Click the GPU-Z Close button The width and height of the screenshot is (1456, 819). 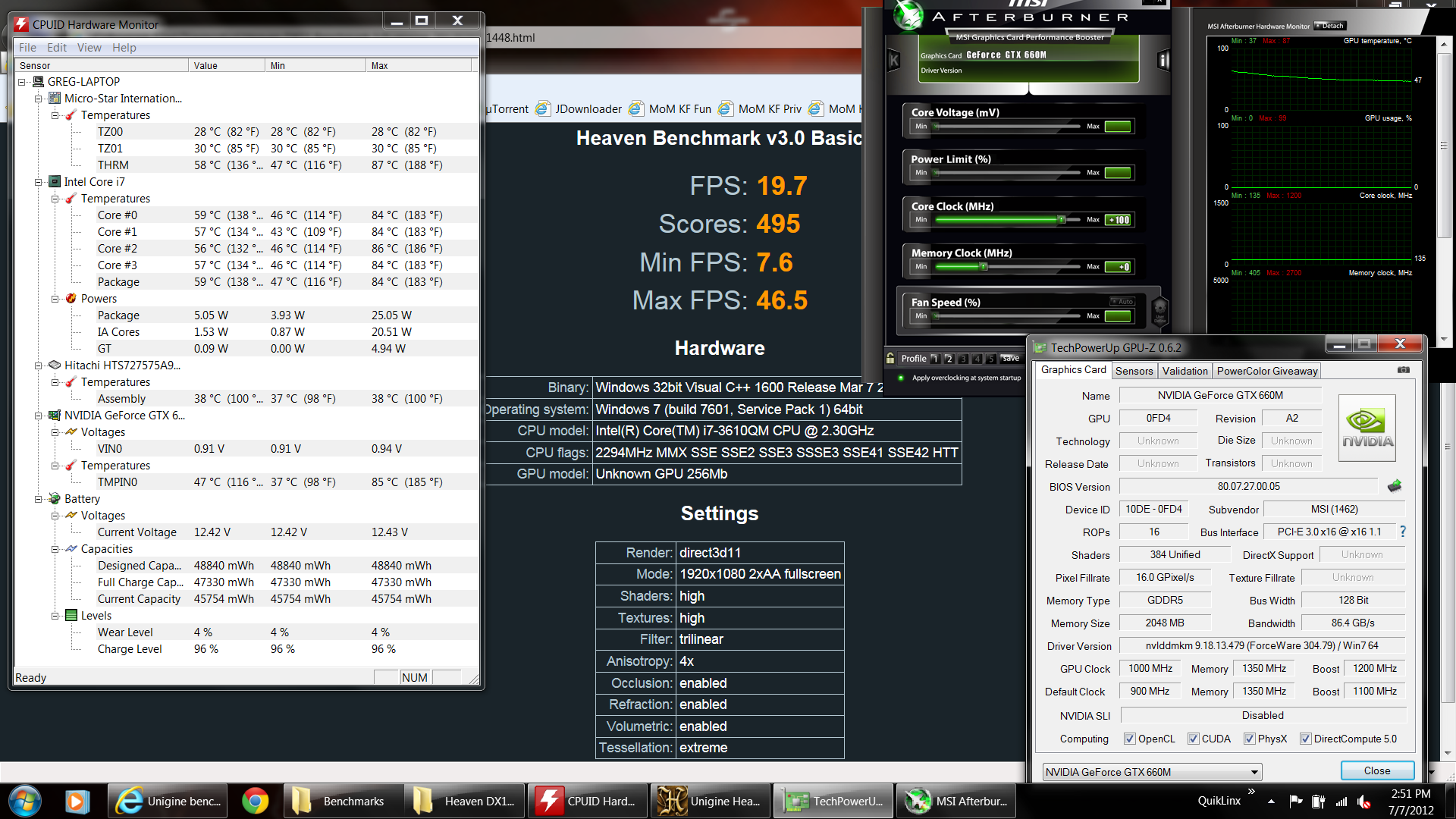tap(1377, 770)
